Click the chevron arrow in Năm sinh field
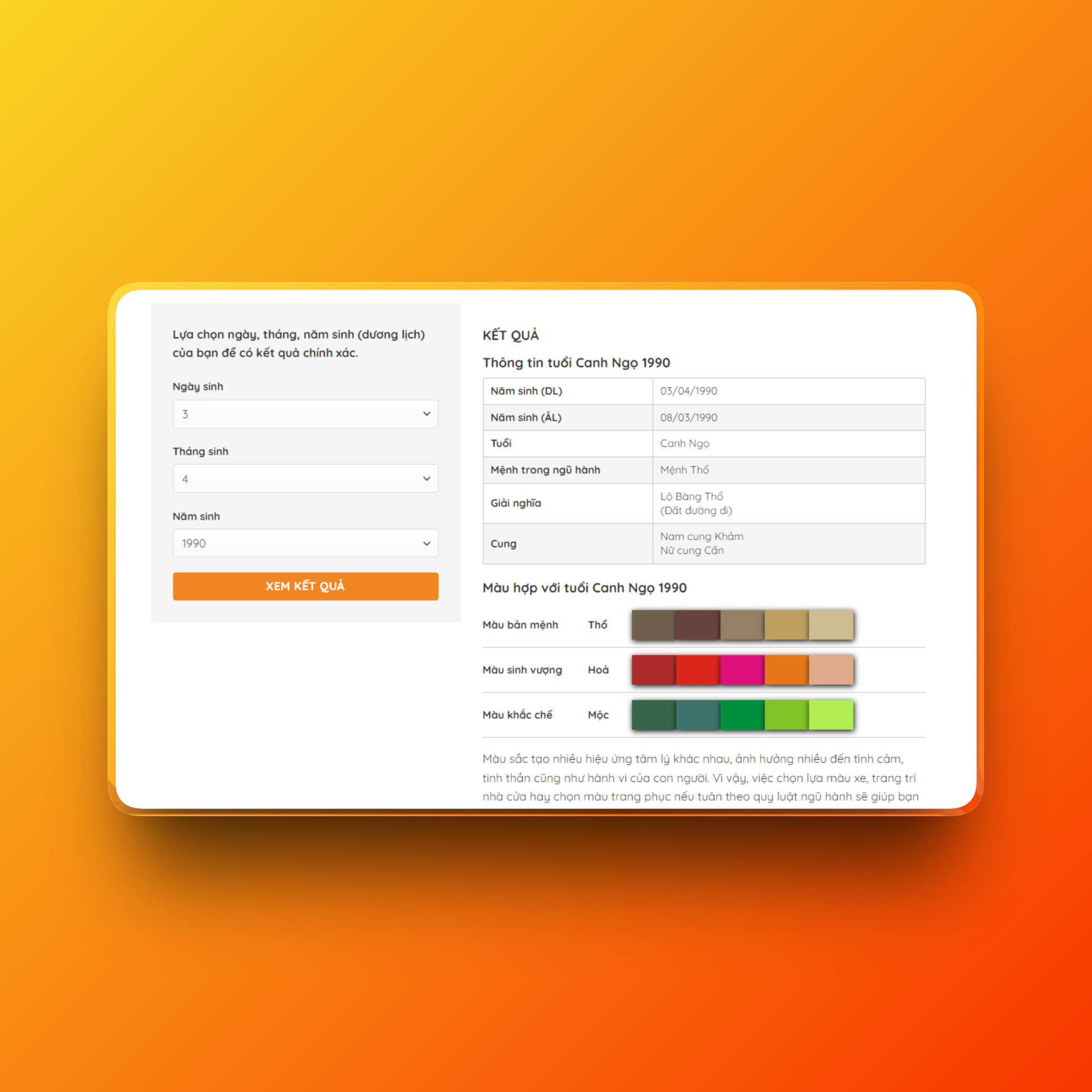The height and width of the screenshot is (1092, 1092). coord(427,543)
